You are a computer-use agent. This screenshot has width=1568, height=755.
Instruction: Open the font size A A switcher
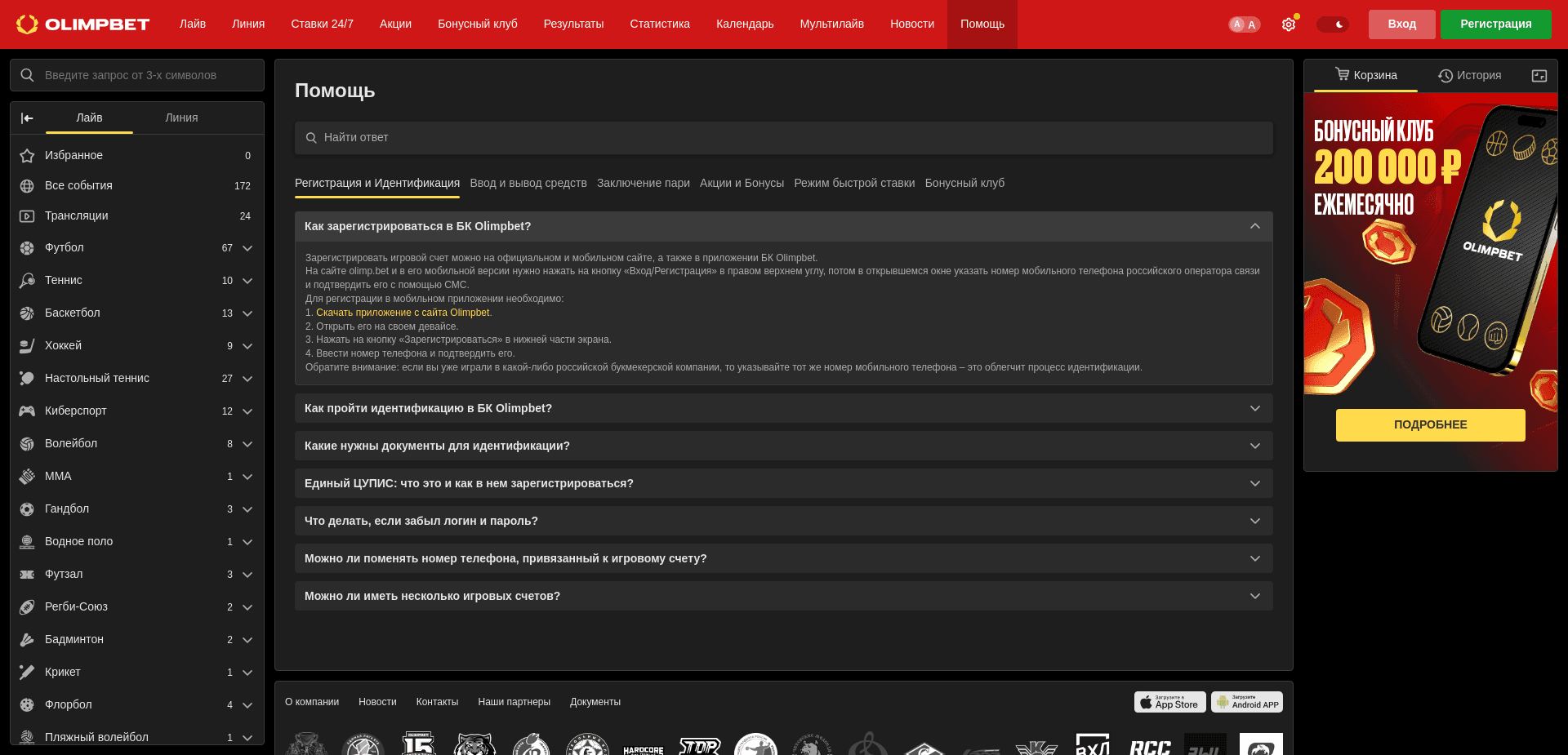coord(1244,24)
